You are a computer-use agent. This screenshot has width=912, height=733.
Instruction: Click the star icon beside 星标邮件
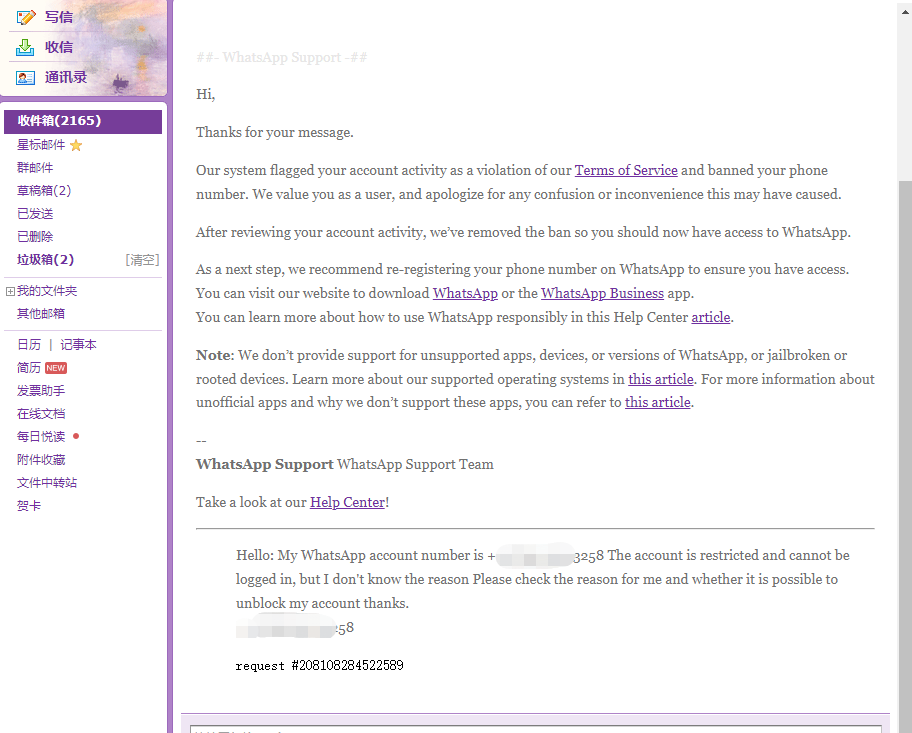76,145
